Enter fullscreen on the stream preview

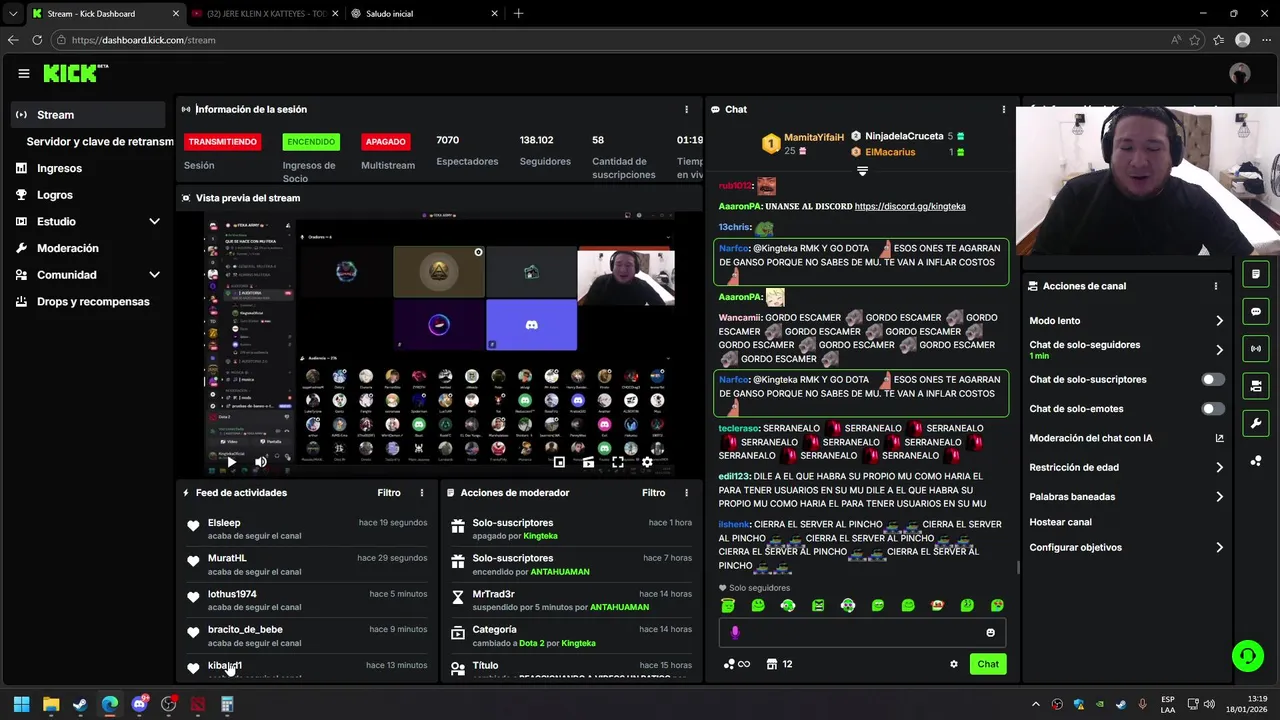point(617,462)
